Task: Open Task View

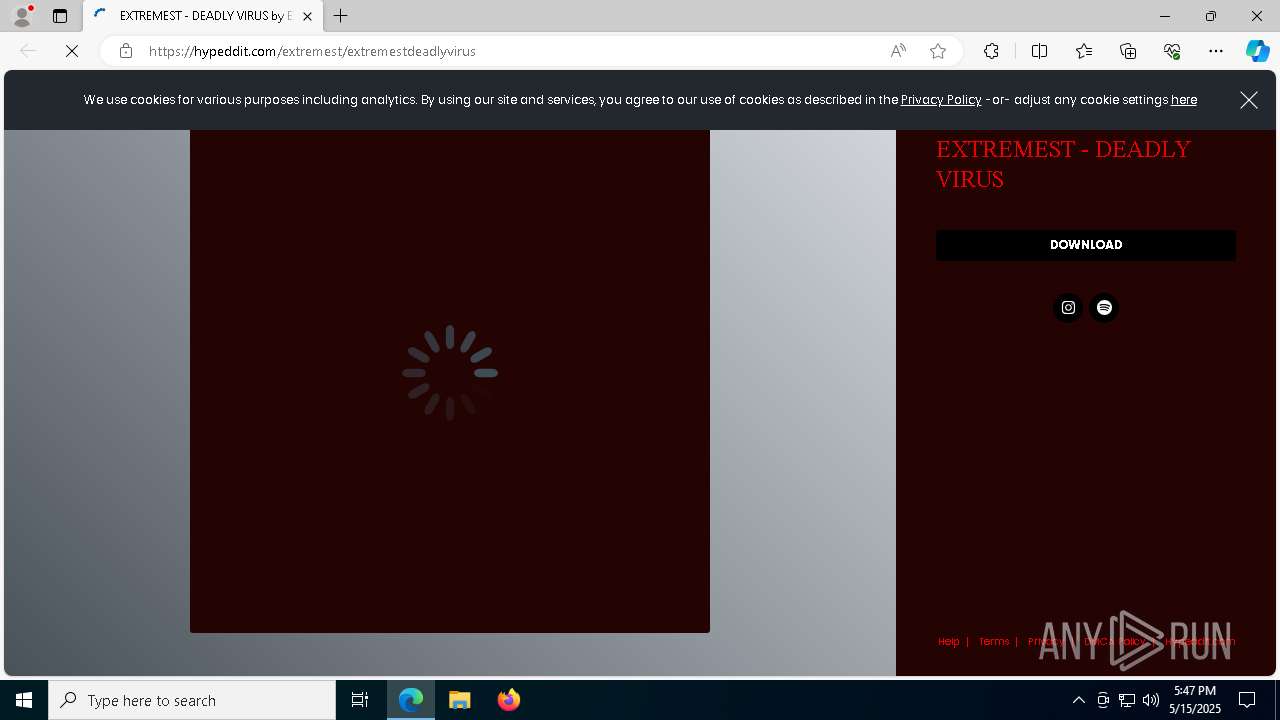Action: click(360, 700)
